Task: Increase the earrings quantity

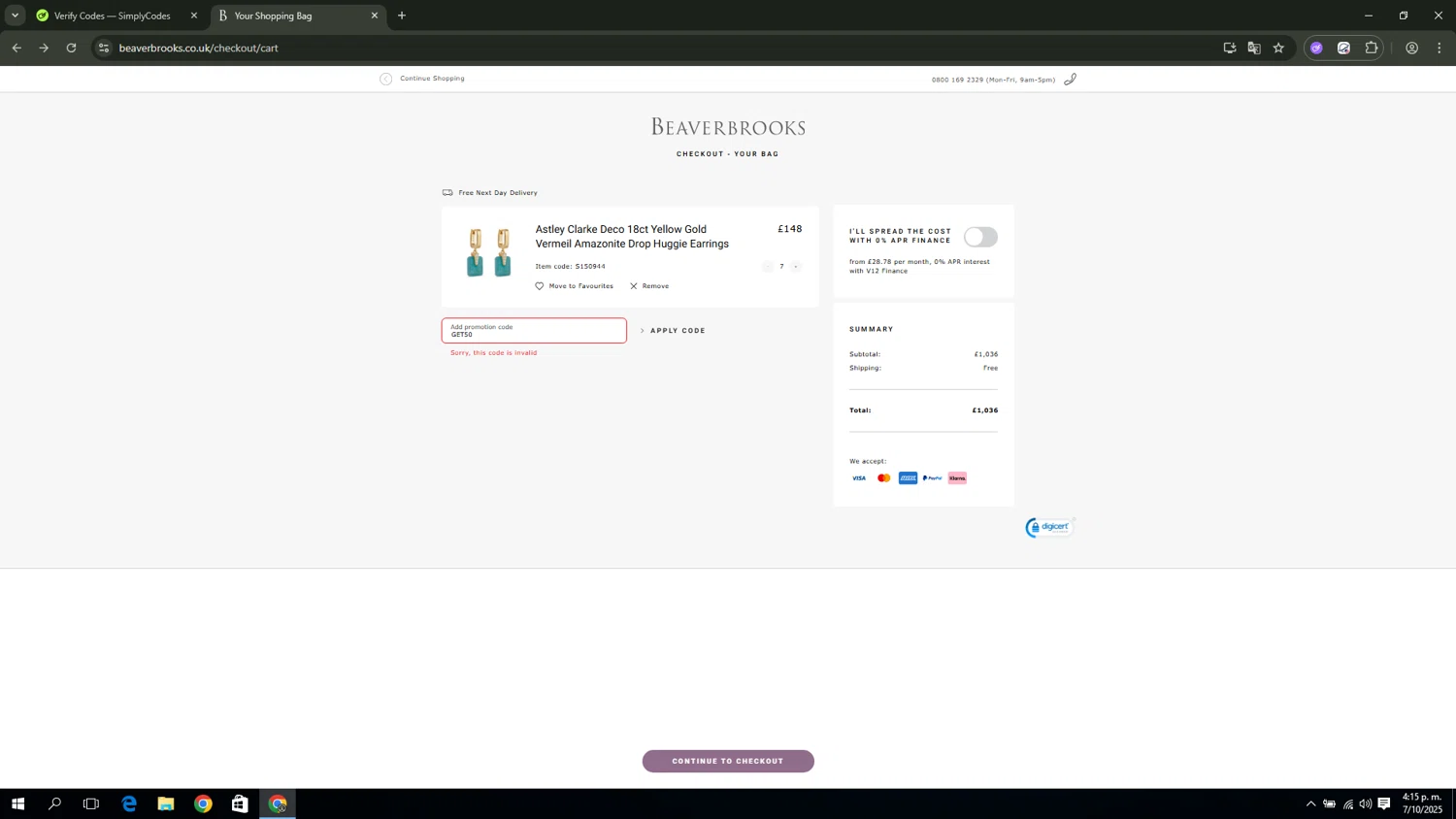Action: click(x=796, y=266)
